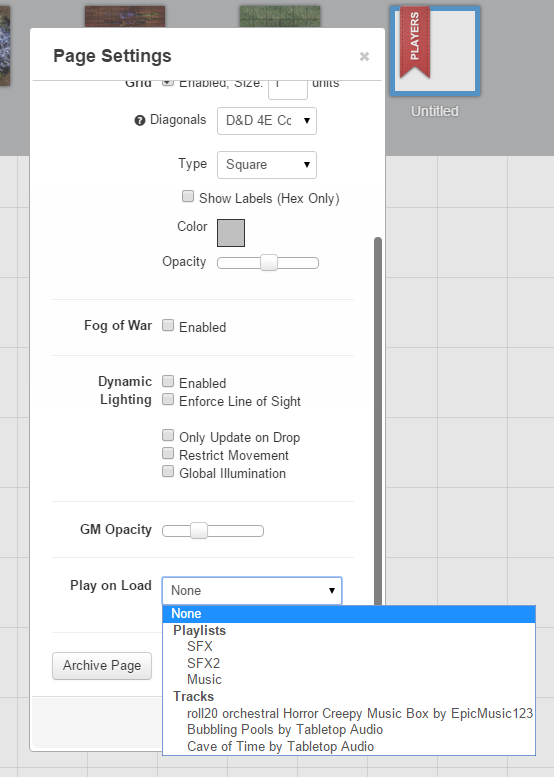Click the Archive Page button
554x777 pixels.
(x=102, y=666)
